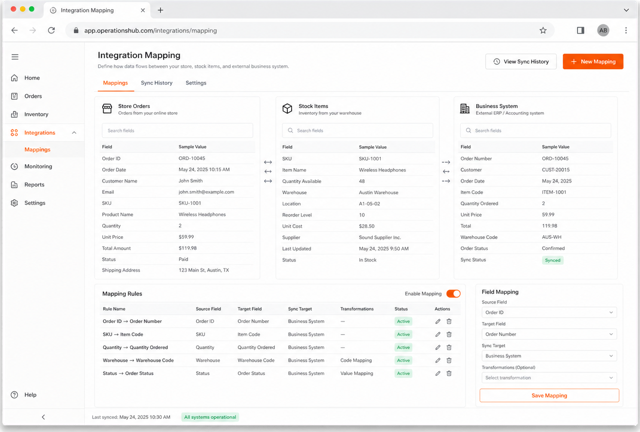The image size is (640, 432).
Task: Select Integrations icon in sidebar
Action: point(14,132)
